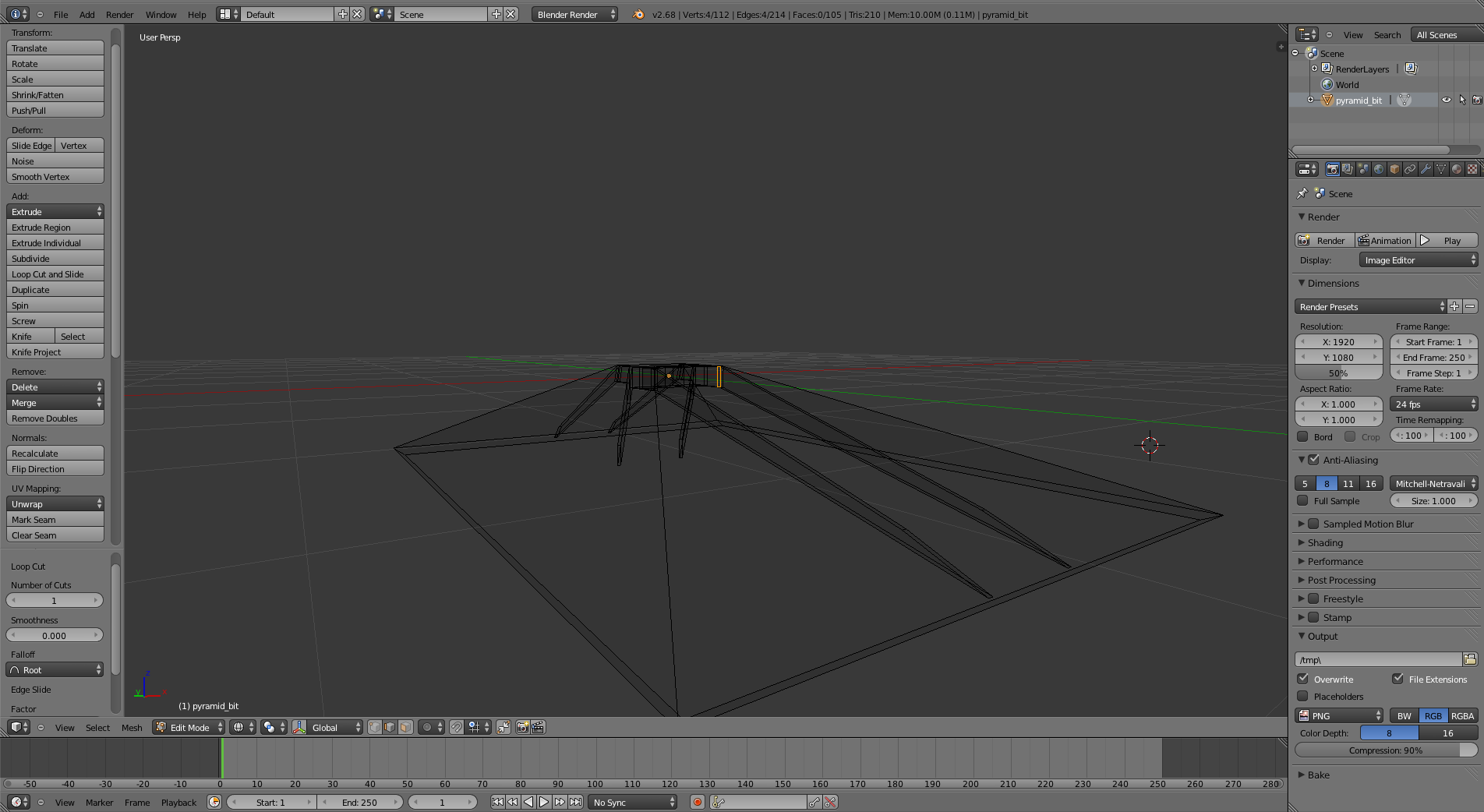Open the World properties tab icon
The width and height of the screenshot is (1484, 812).
point(1379,169)
